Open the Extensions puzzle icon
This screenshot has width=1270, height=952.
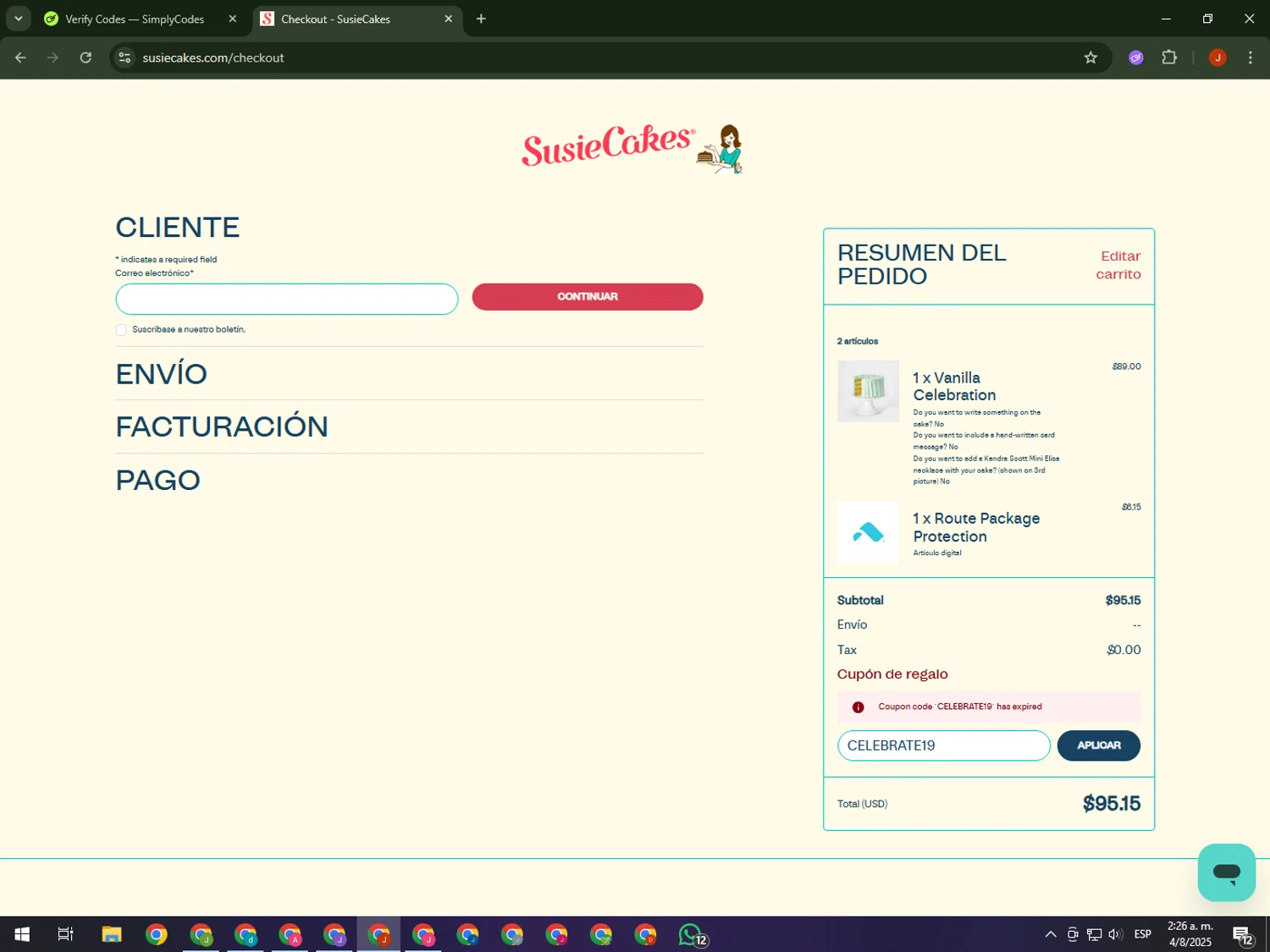[1169, 58]
